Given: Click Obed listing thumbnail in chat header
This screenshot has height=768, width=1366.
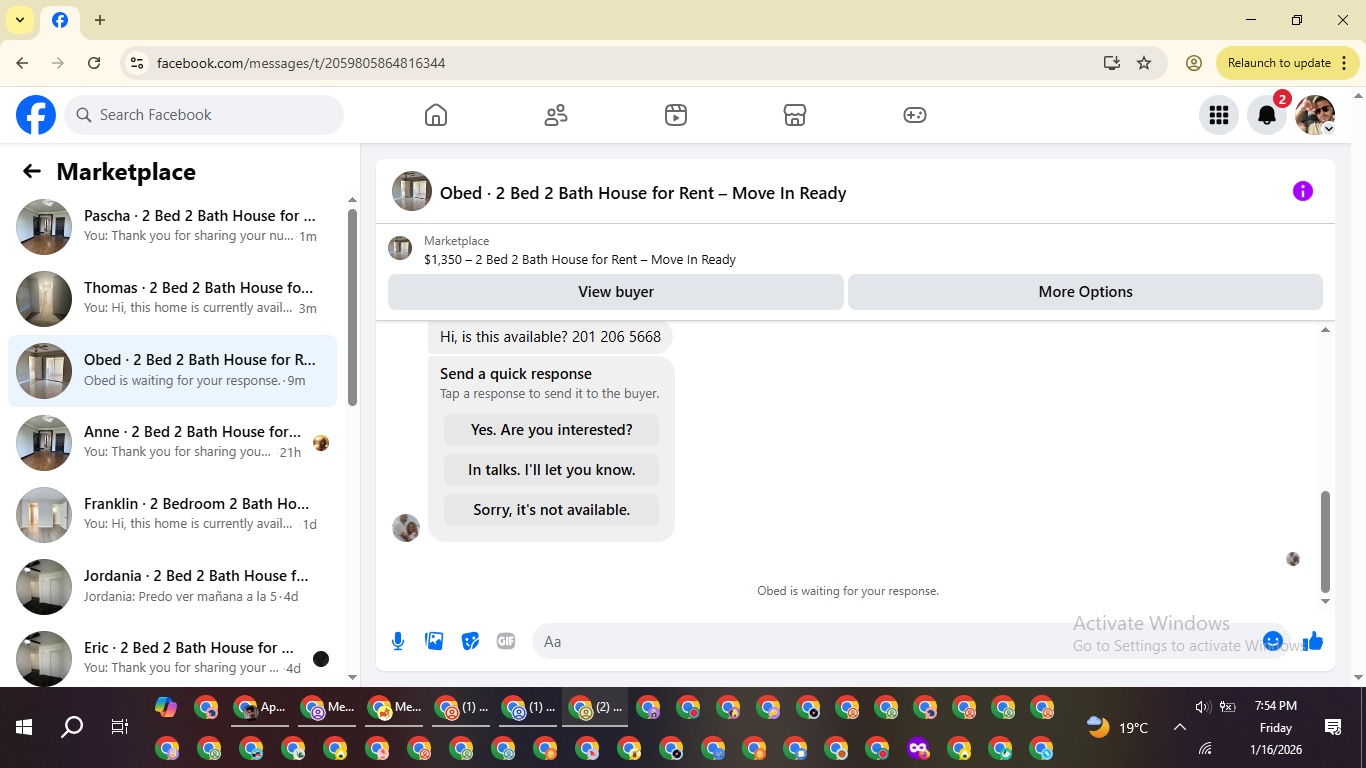Looking at the screenshot, I should click(412, 191).
